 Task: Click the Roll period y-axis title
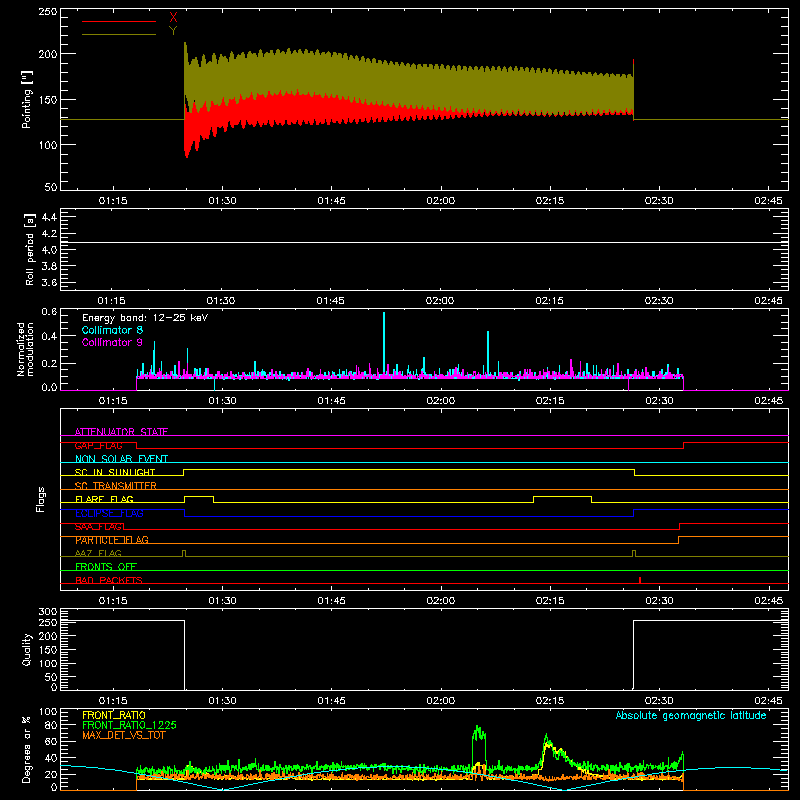pyautogui.click(x=30, y=249)
